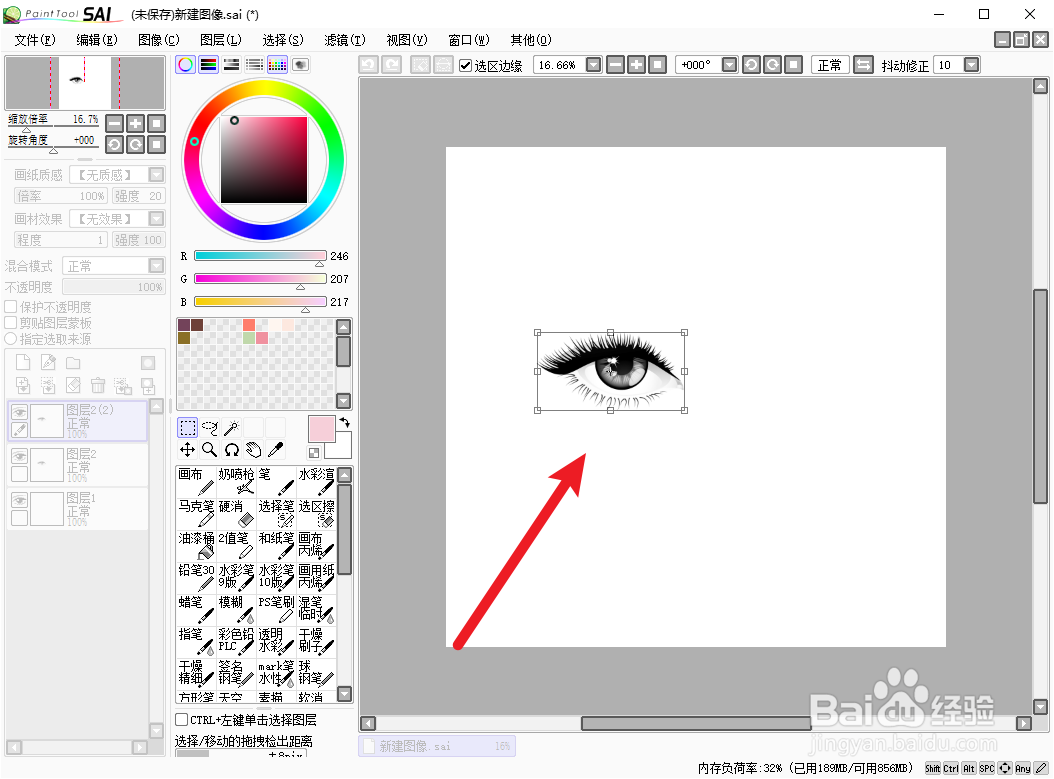Open the 混合模式 dropdown
Screen dimensions: 1054x779
click(x=157, y=266)
